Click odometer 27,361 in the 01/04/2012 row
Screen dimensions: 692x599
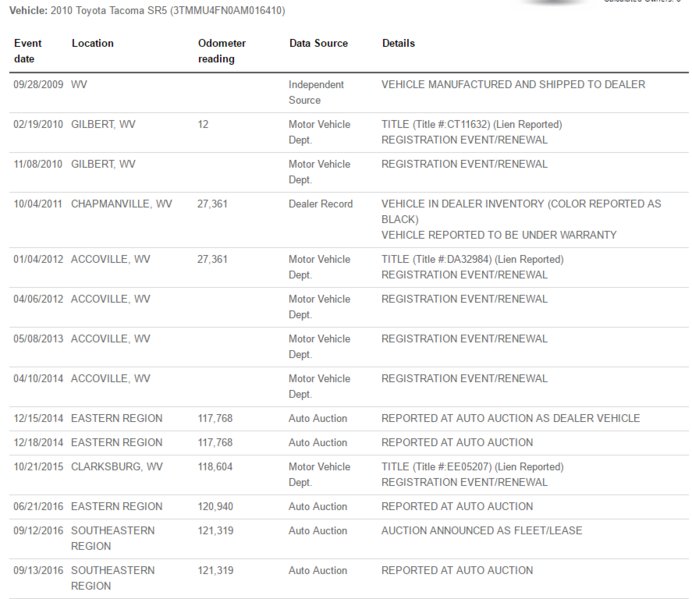(212, 259)
